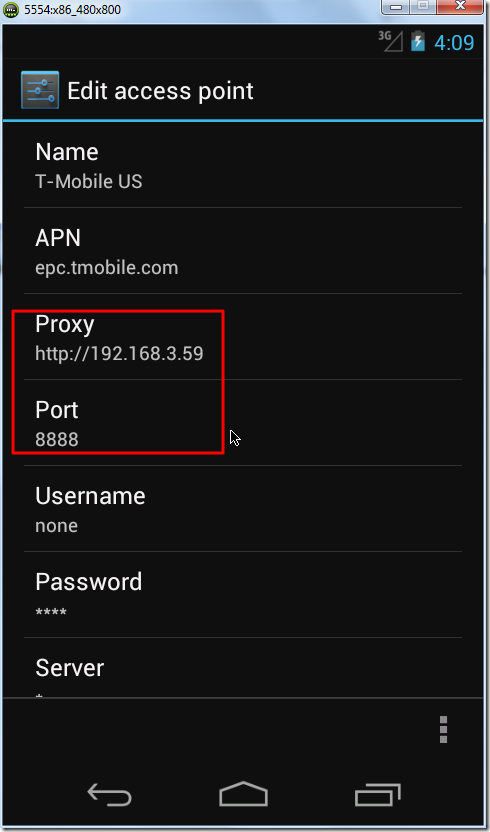Edit the Password setting
This screenshot has height=832, width=490.
(x=243, y=595)
